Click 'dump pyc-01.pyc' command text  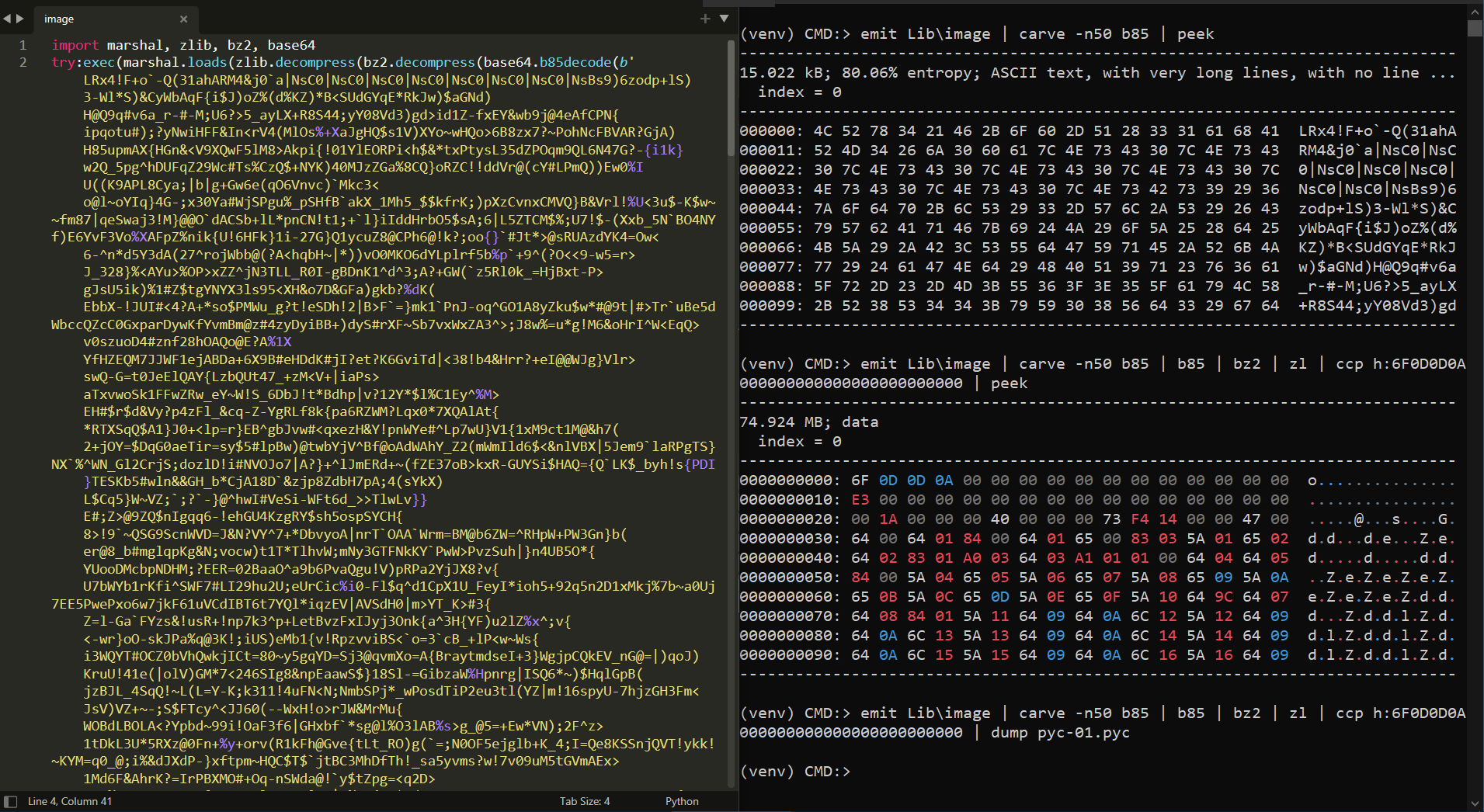point(1060,732)
